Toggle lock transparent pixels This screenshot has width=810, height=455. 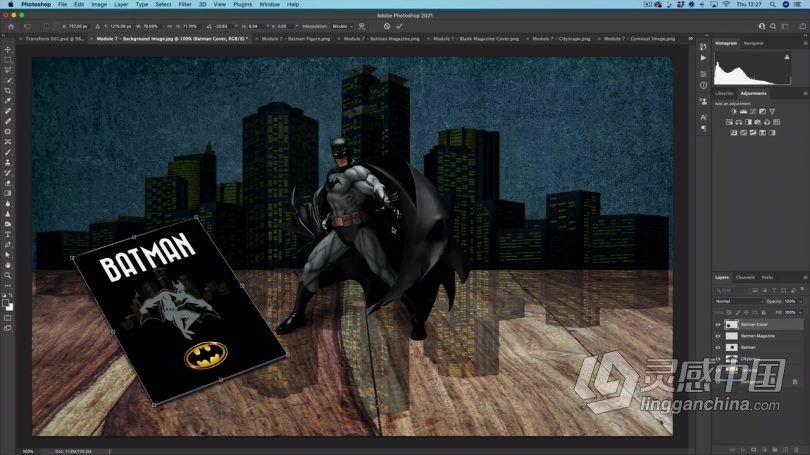coord(729,312)
